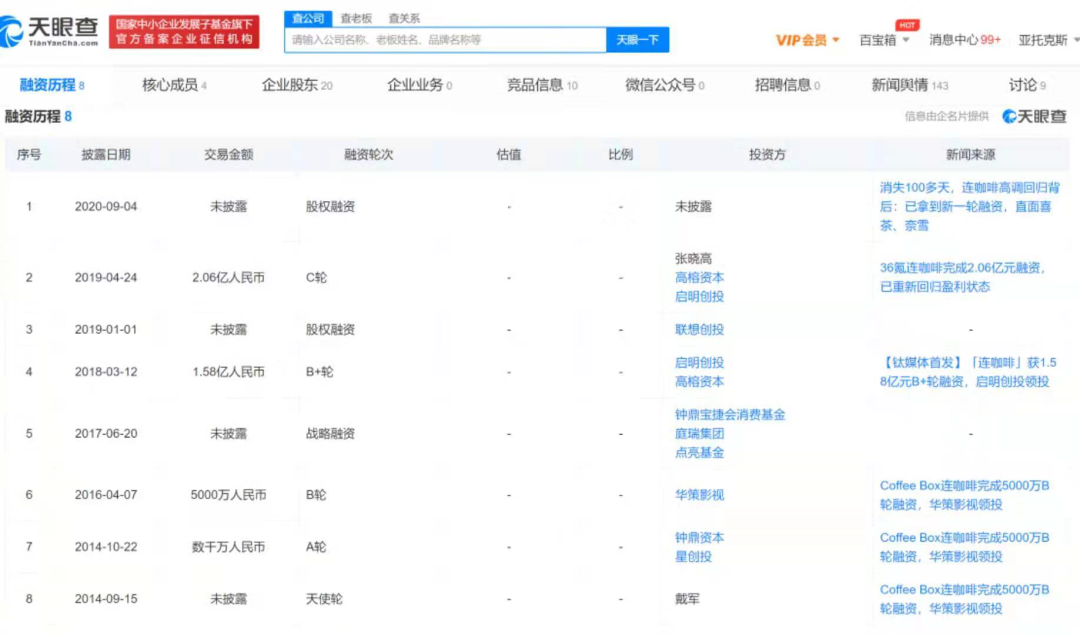
Task: Switch to the 查关系 search tab
Action: tap(404, 19)
